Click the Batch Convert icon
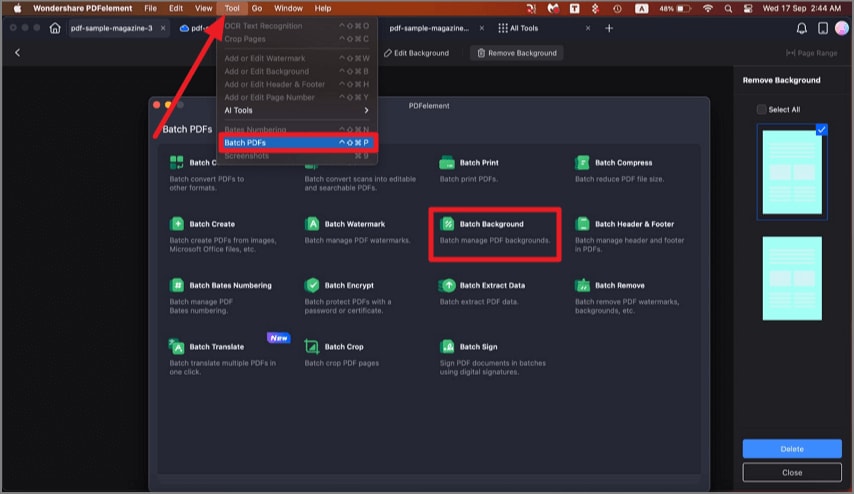The image size is (854, 494). [x=176, y=162]
